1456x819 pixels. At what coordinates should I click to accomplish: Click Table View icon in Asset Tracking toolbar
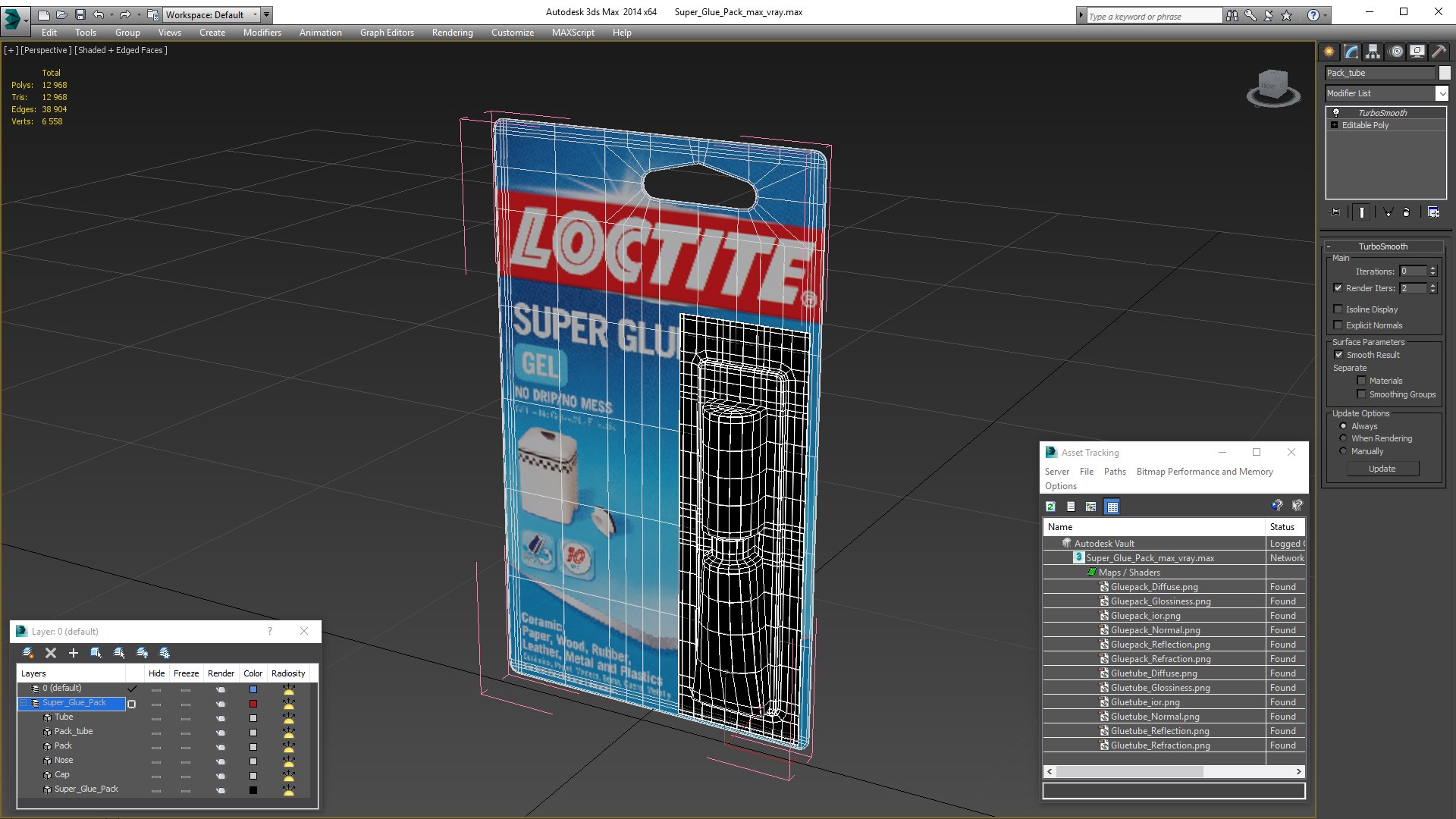click(x=1112, y=507)
